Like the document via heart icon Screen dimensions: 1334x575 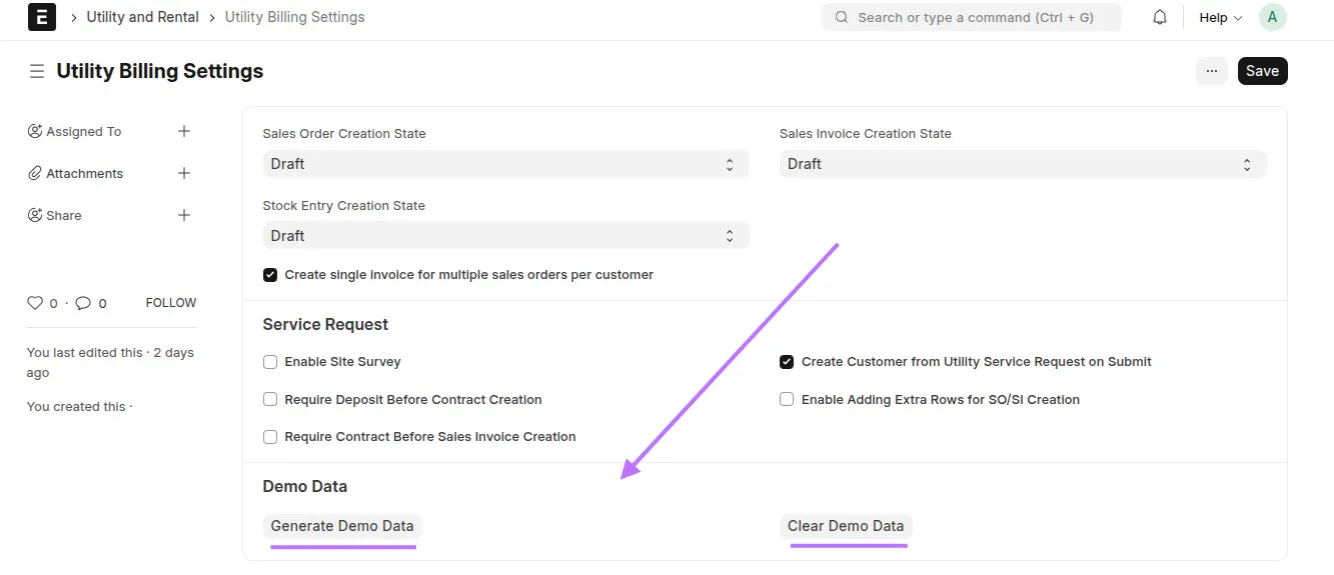tap(35, 303)
